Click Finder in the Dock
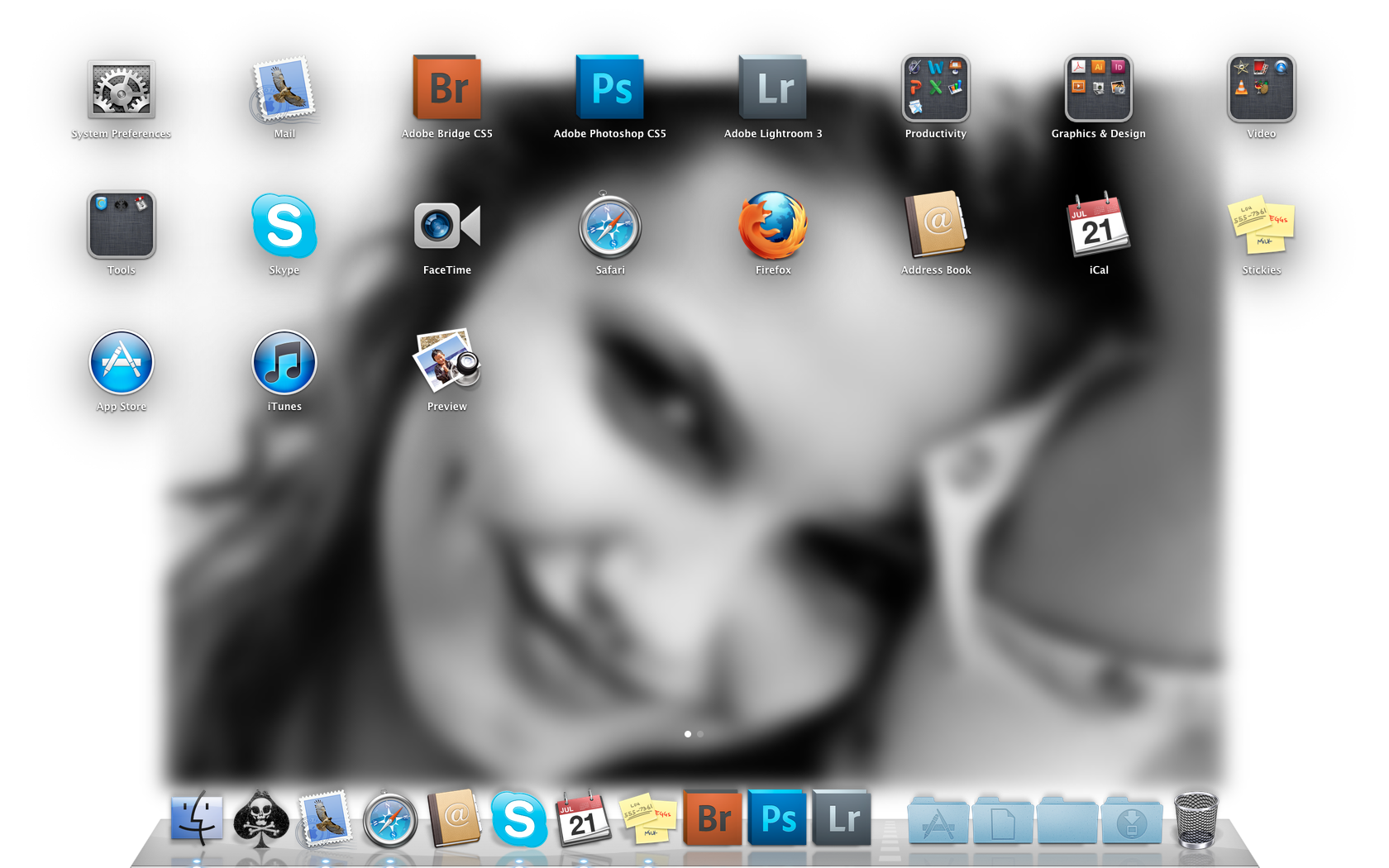1389x868 pixels. point(197,818)
